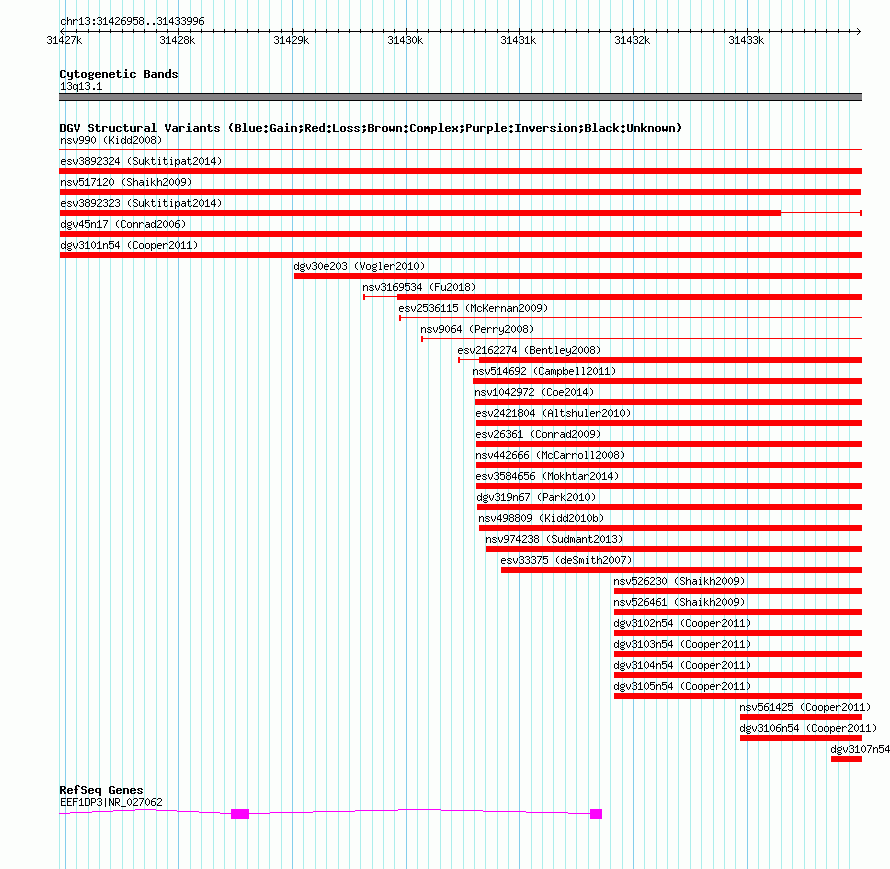
Task: Click nsv9064 (Perry2008) variant label
Action: [x=477, y=329]
